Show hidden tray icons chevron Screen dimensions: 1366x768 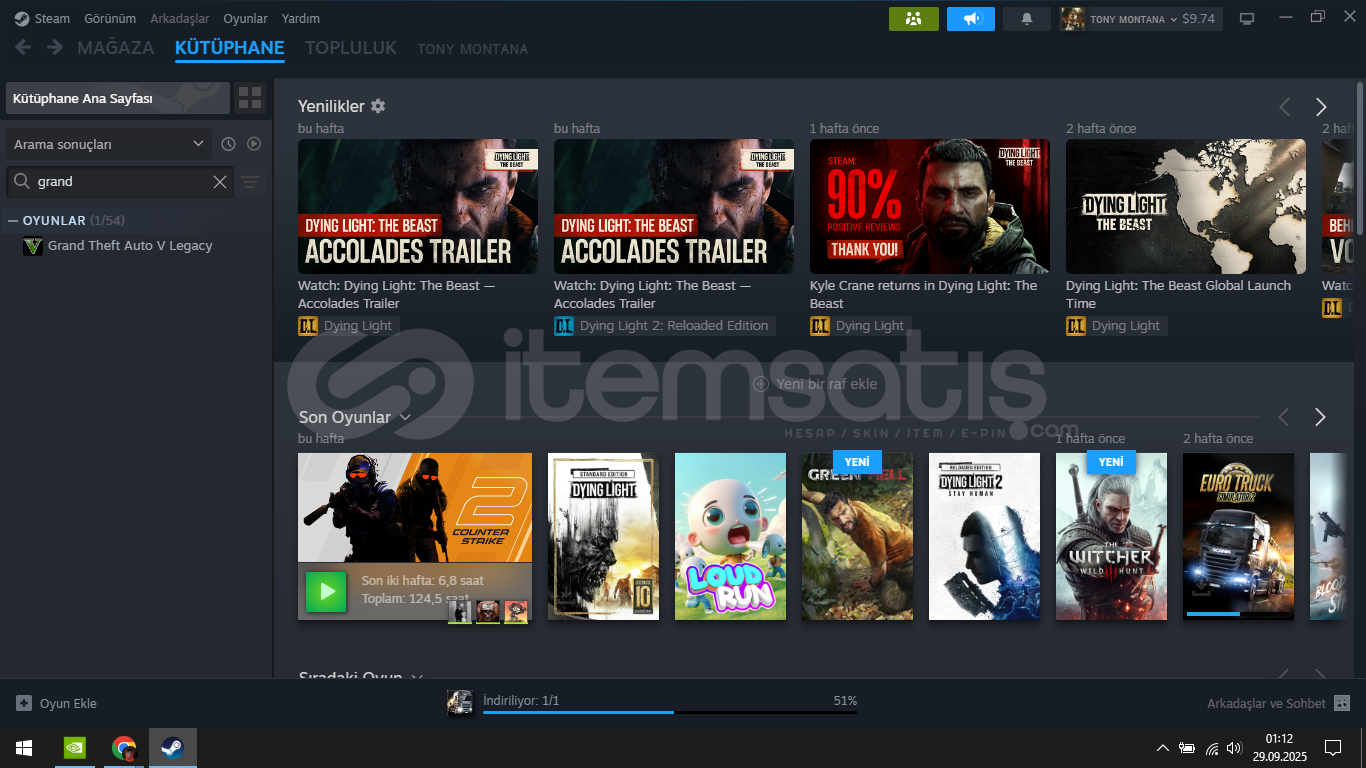click(1162, 748)
